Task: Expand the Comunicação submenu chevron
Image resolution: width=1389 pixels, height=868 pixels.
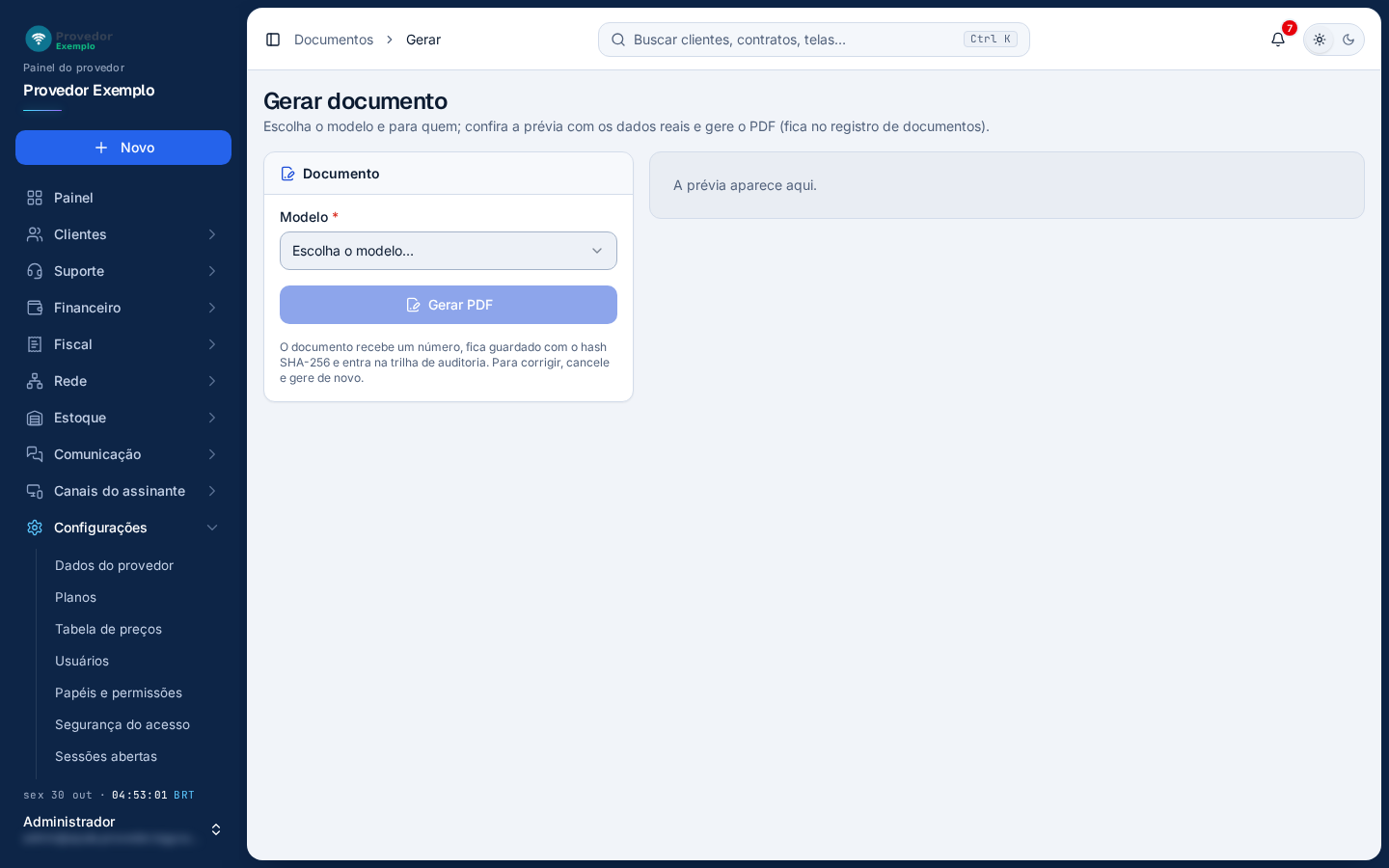Action: (212, 454)
